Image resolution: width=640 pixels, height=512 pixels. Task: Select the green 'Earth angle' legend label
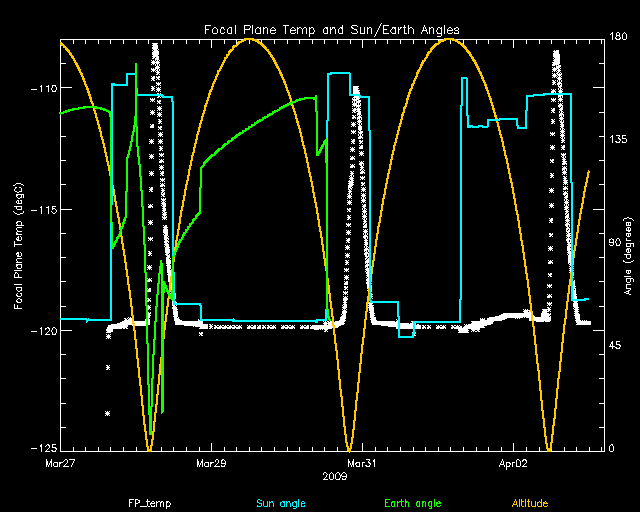point(410,502)
